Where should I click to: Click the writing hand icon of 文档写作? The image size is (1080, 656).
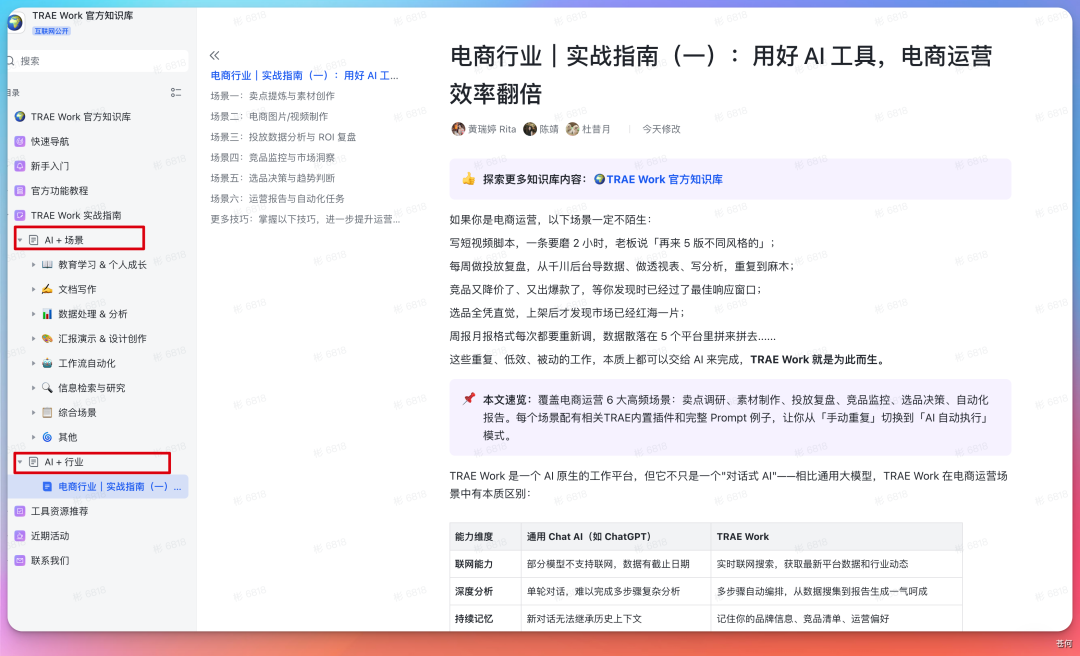click(x=47, y=289)
